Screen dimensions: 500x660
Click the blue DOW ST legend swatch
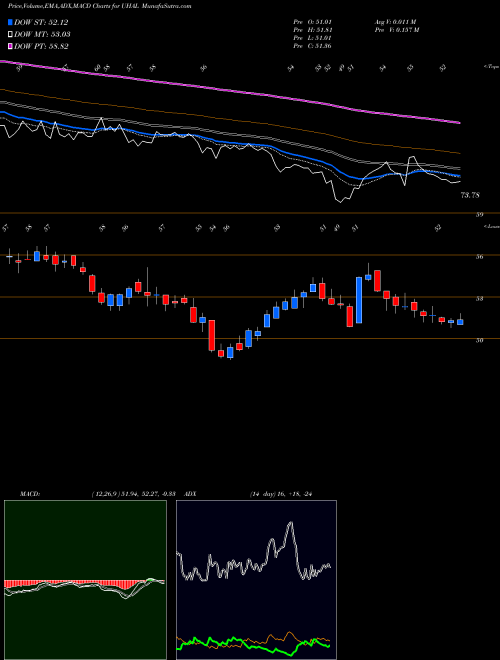pyautogui.click(x=10, y=22)
